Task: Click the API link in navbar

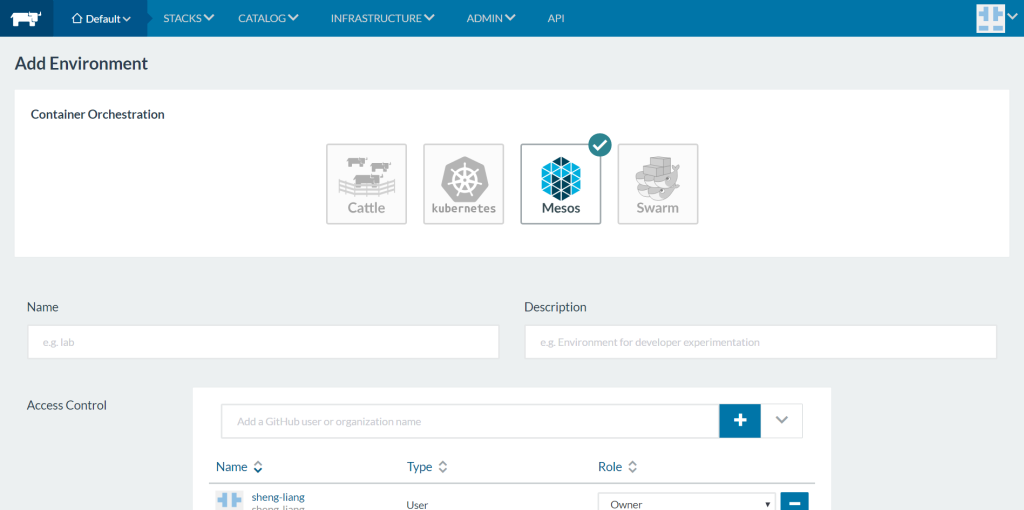Action: coord(556,18)
